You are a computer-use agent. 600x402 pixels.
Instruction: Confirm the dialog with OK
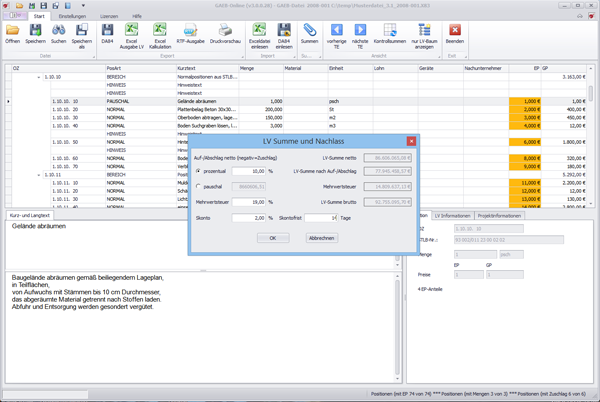coord(273,238)
